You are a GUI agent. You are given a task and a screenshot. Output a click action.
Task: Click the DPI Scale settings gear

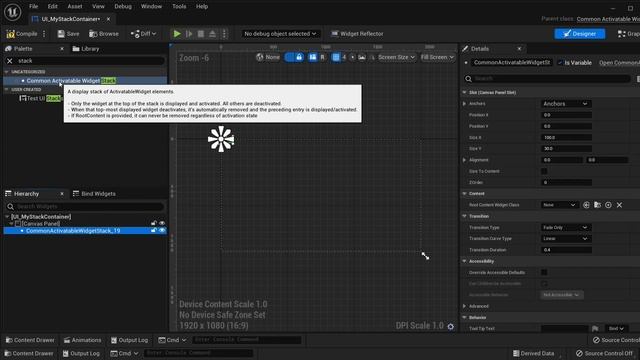[x=451, y=327]
